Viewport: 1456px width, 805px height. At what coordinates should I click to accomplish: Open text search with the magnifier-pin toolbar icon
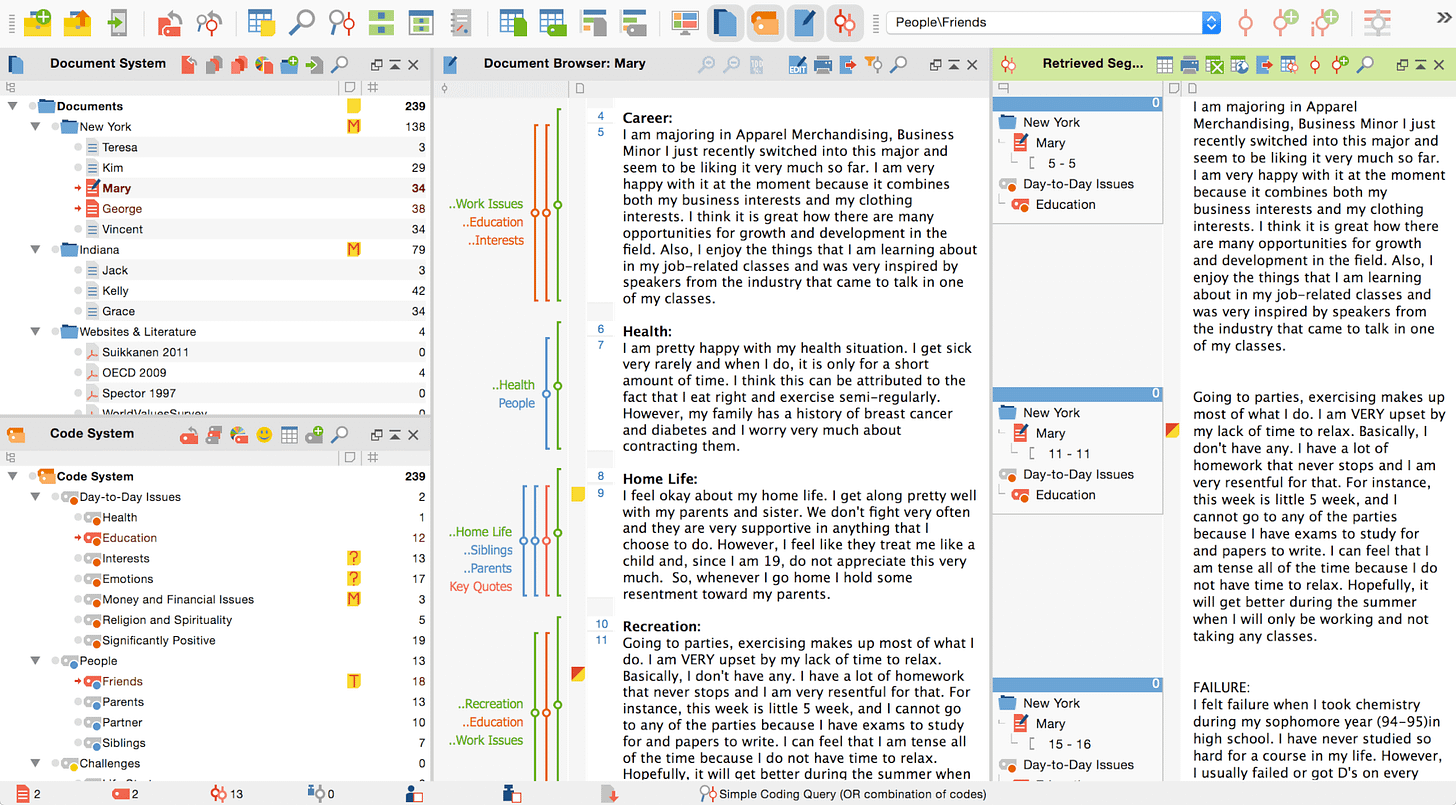click(x=342, y=21)
